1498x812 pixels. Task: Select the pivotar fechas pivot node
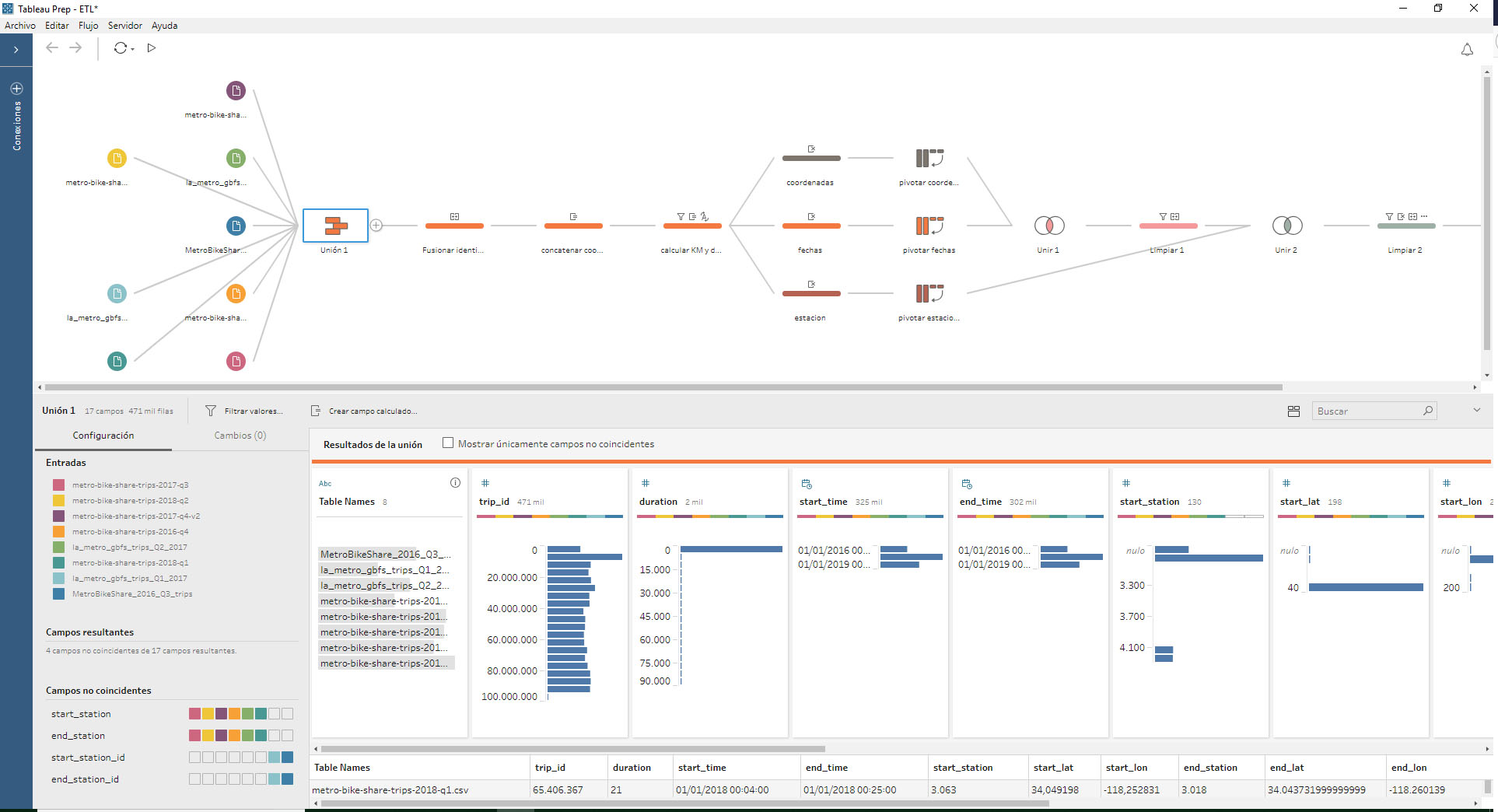pos(929,226)
